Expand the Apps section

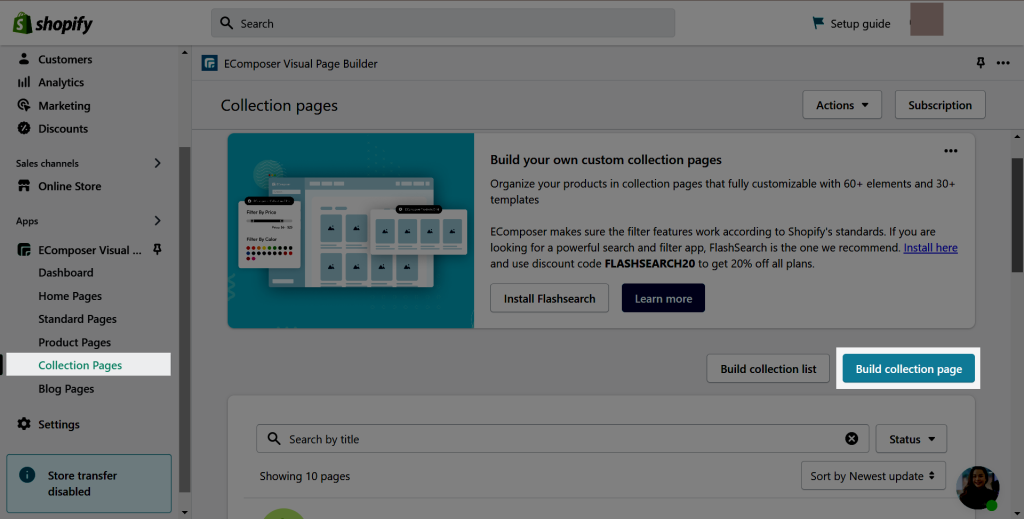point(157,221)
